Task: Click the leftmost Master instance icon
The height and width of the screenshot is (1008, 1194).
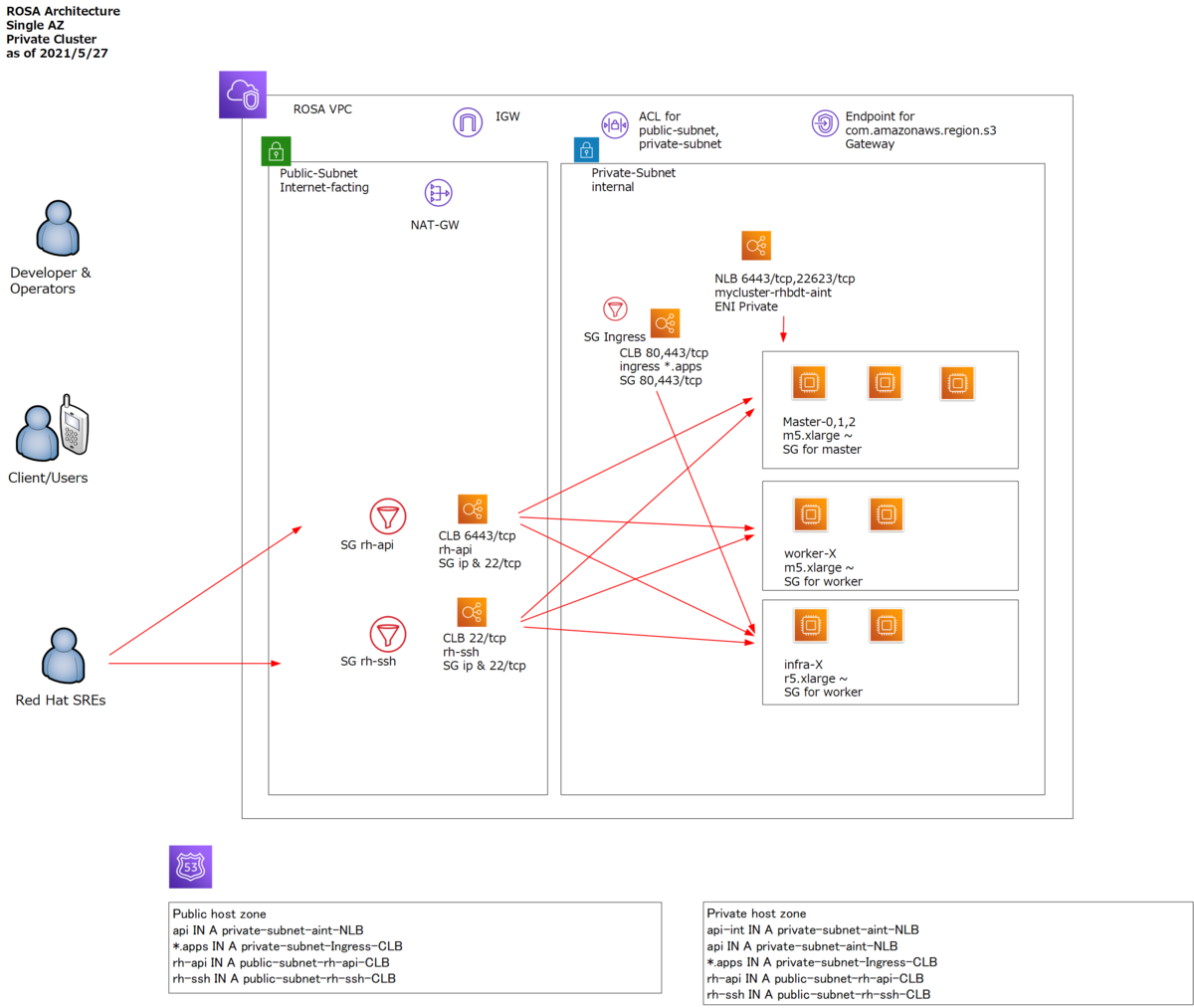Action: point(810,382)
